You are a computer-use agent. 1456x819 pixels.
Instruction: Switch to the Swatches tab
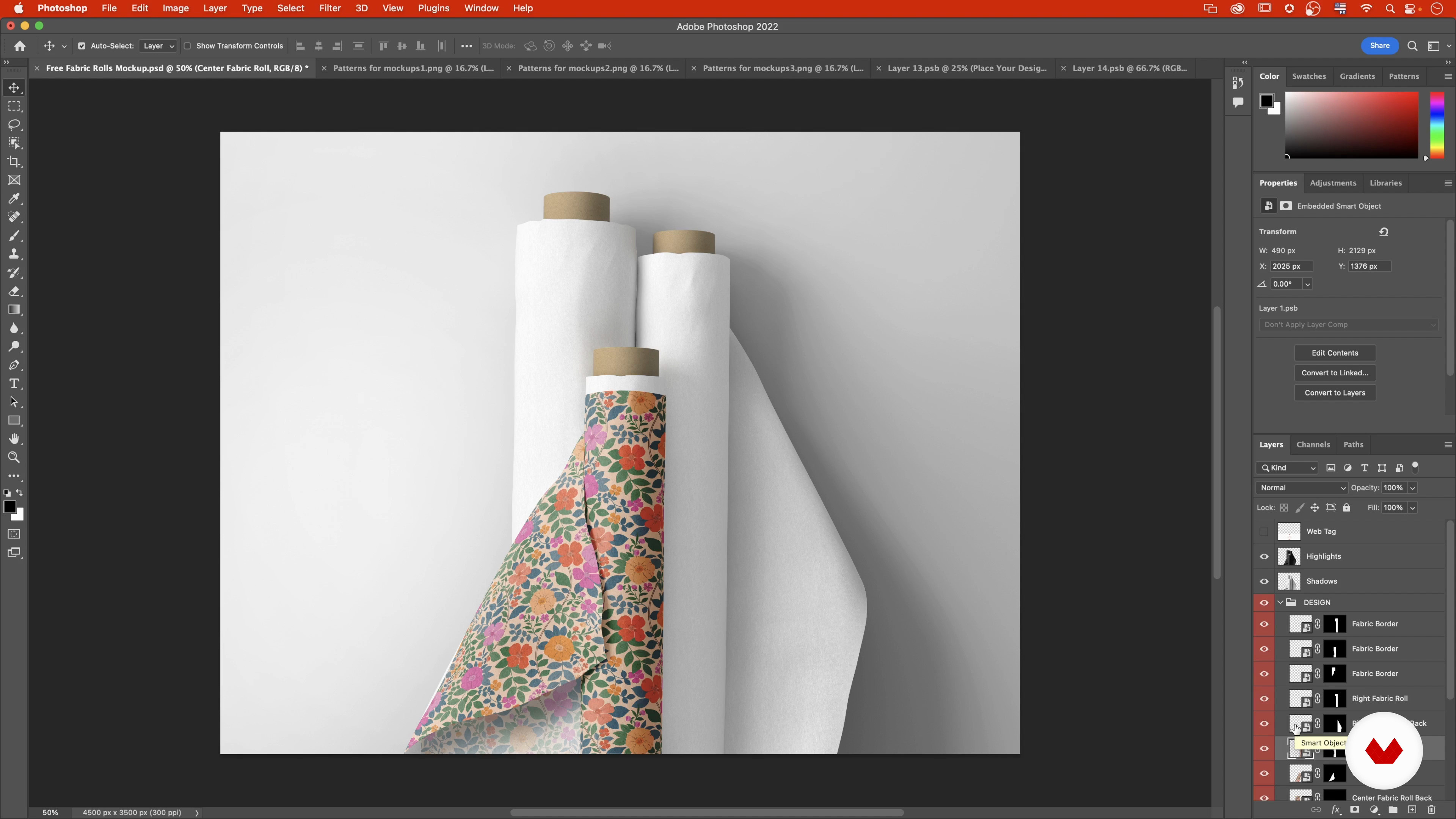point(1309,76)
